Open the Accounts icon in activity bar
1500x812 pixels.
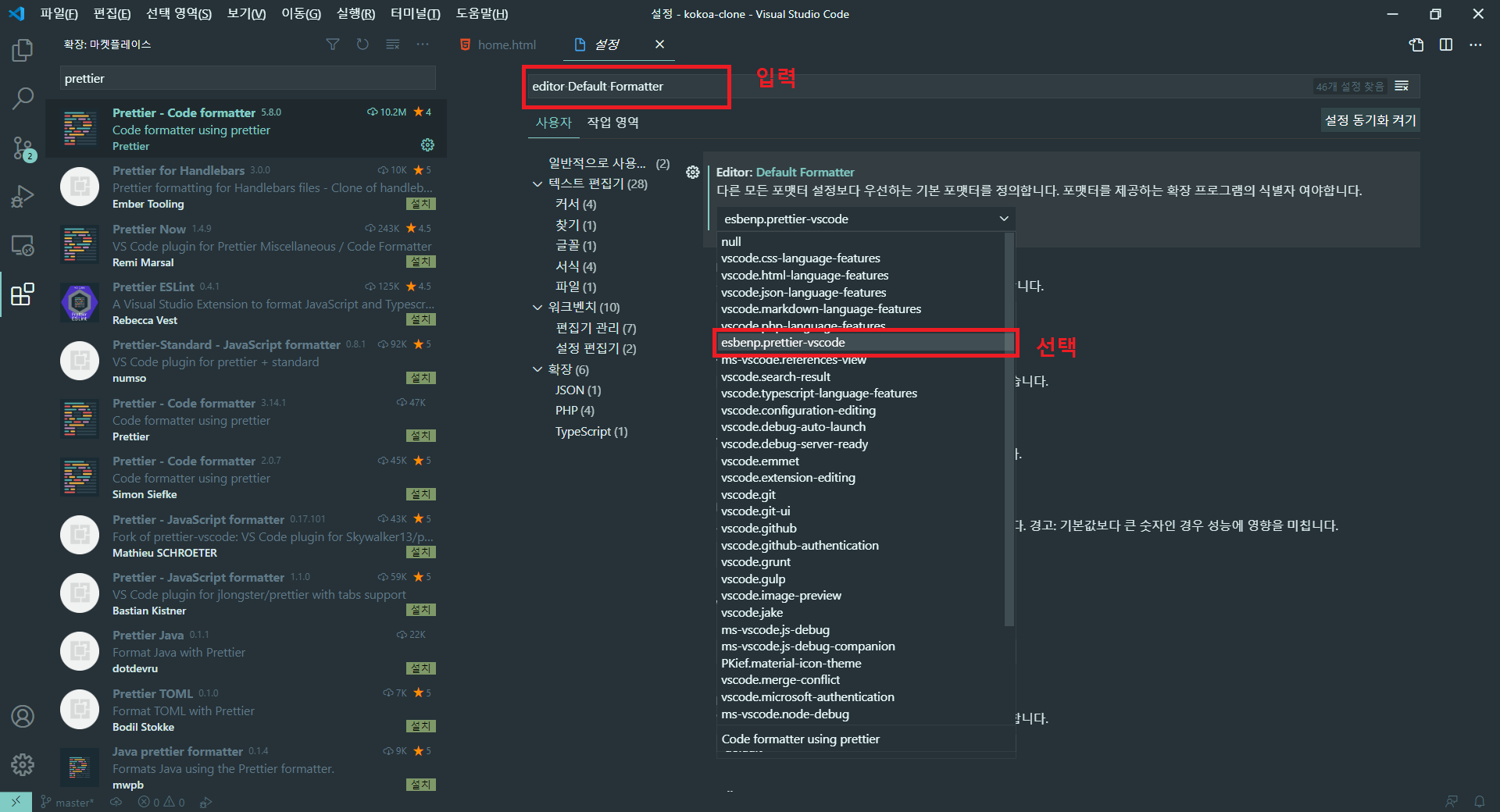click(x=23, y=716)
